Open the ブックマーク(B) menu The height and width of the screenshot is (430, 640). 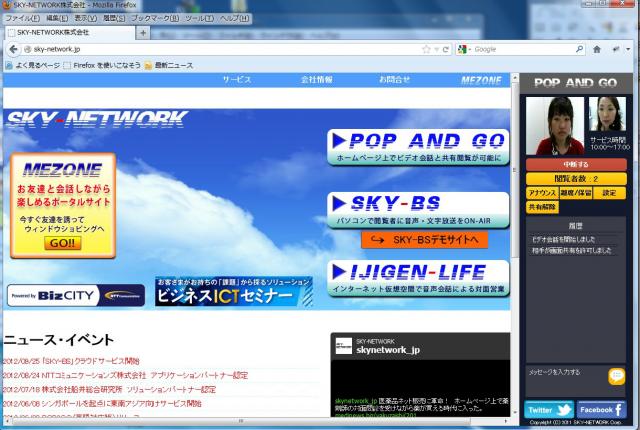pyautogui.click(x=155, y=18)
